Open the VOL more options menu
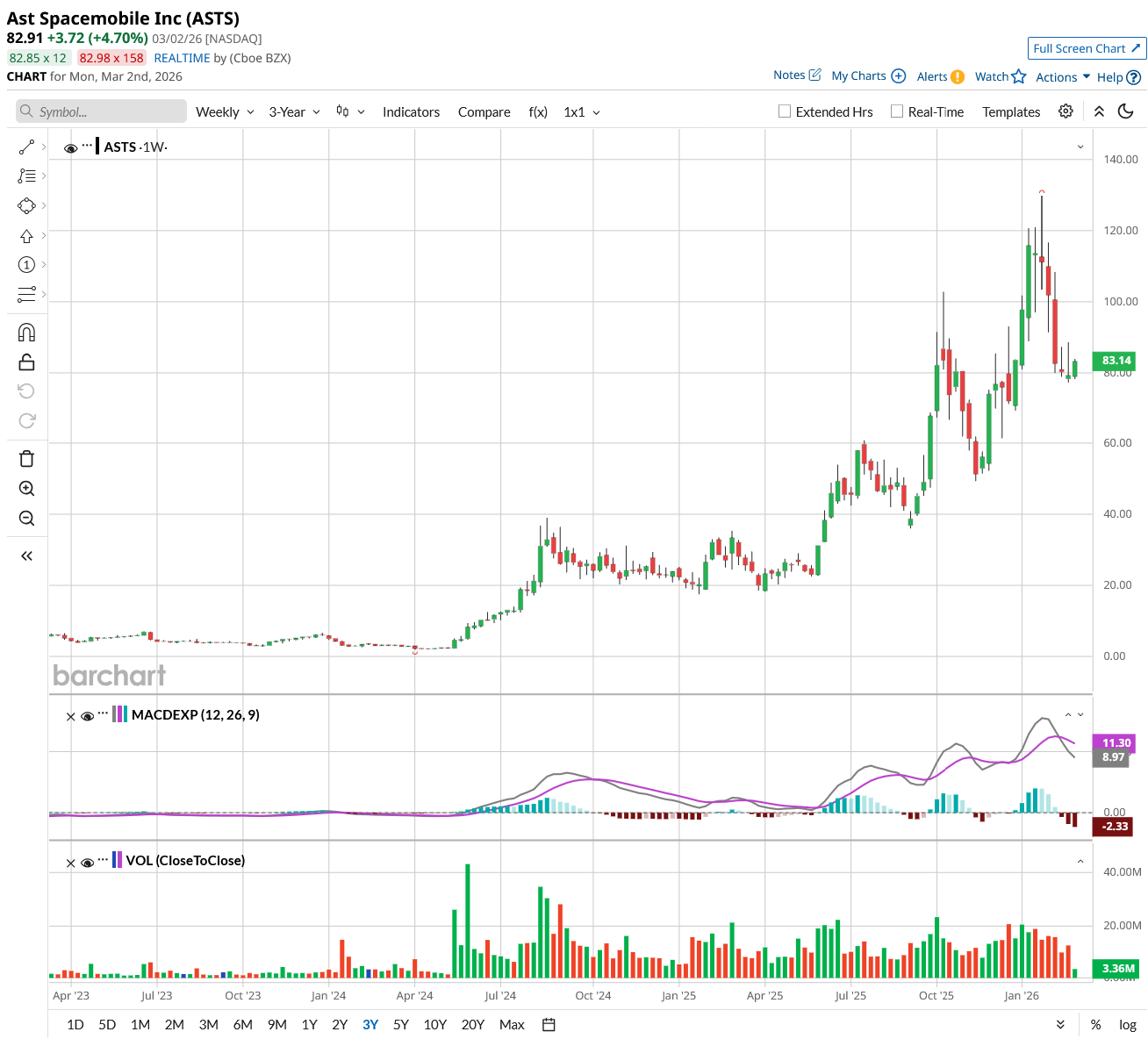The width and height of the screenshot is (1148, 1039). [x=104, y=858]
